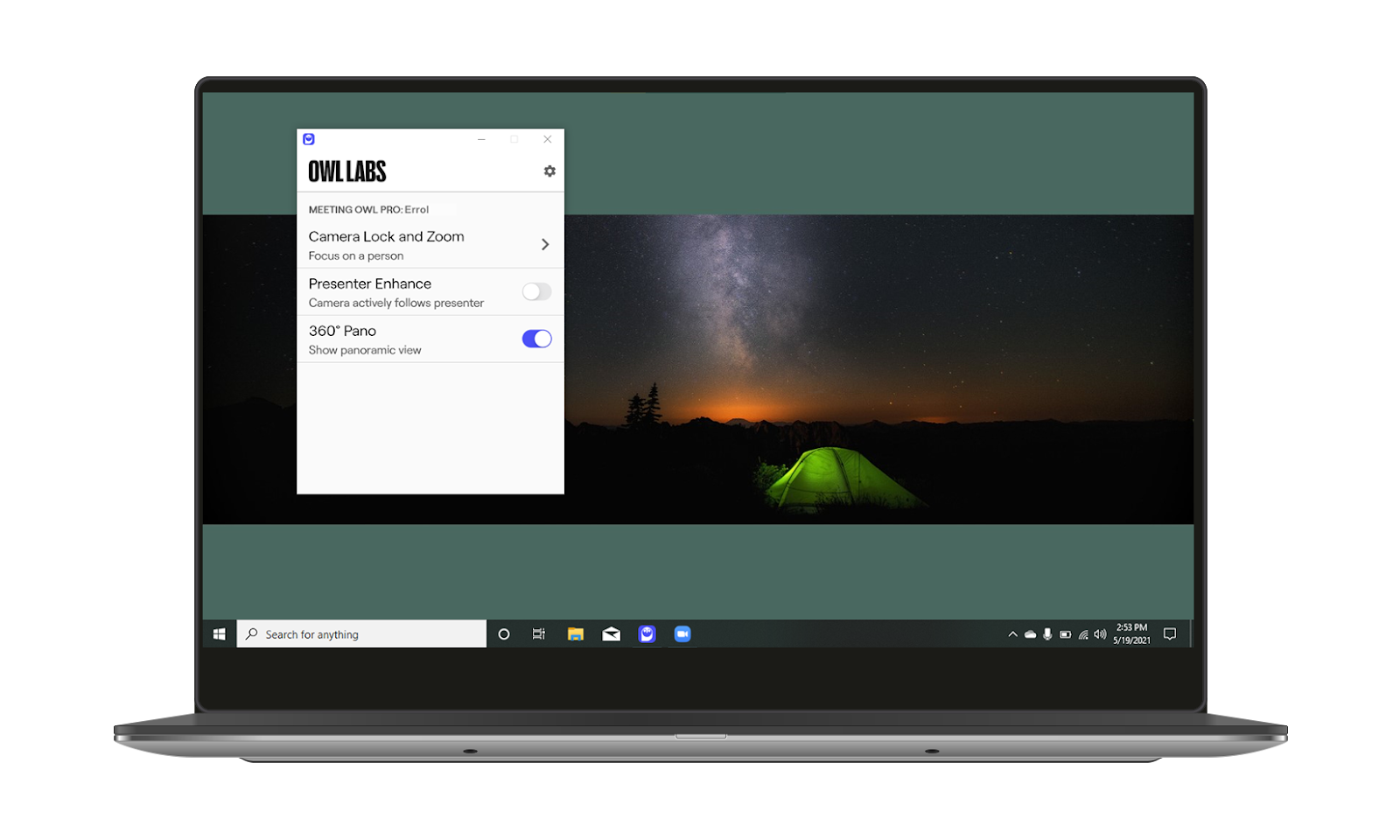Click the 'Focus on a person' subtitle
Image resolution: width=1400 pixels, height=840 pixels.
(356, 256)
